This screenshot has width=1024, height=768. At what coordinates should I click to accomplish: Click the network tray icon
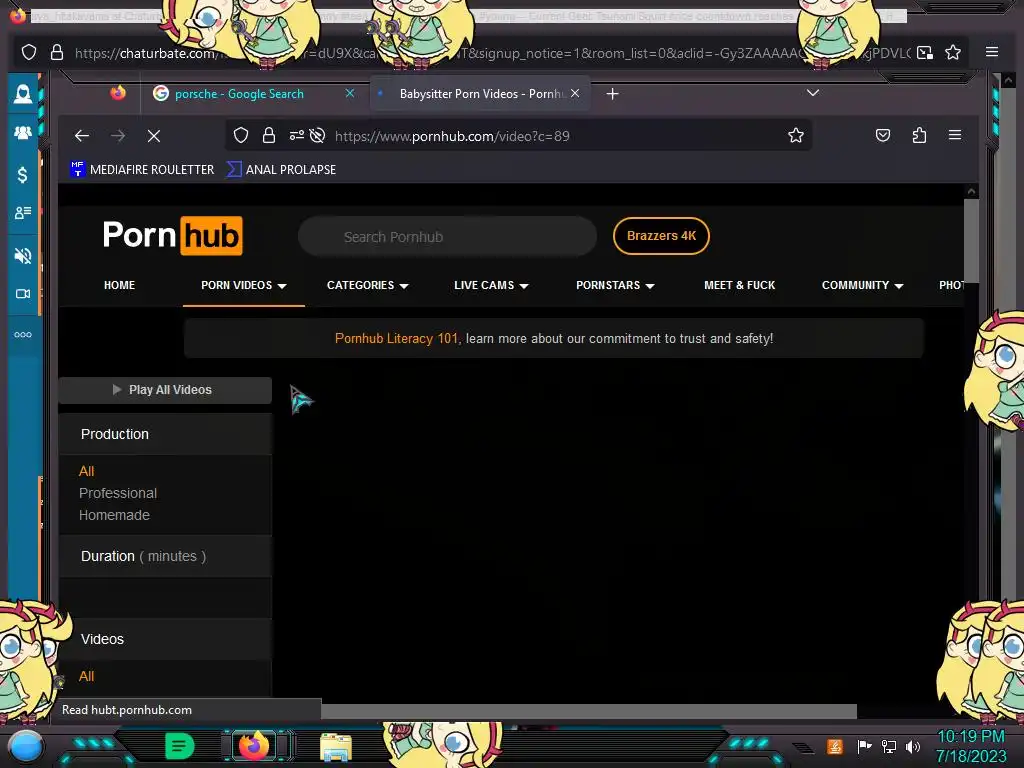point(889,746)
